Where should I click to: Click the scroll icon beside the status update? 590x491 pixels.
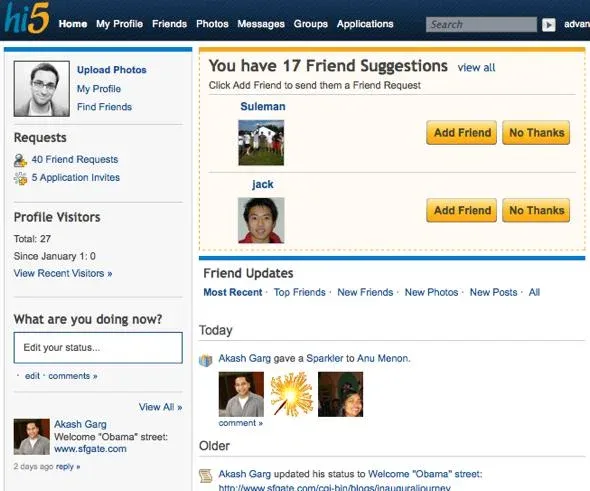pyautogui.click(x=205, y=476)
